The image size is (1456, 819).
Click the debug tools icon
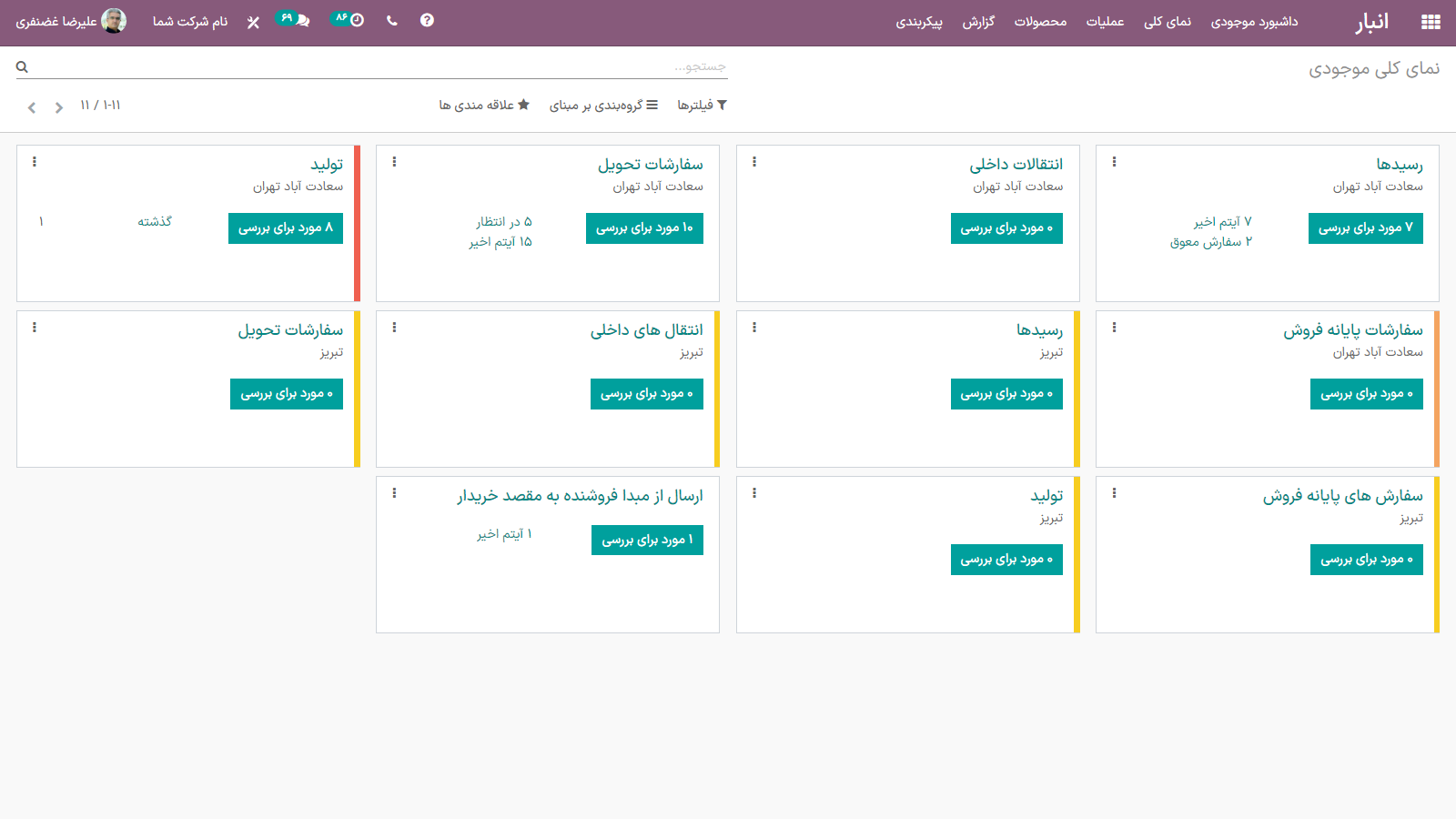(253, 22)
